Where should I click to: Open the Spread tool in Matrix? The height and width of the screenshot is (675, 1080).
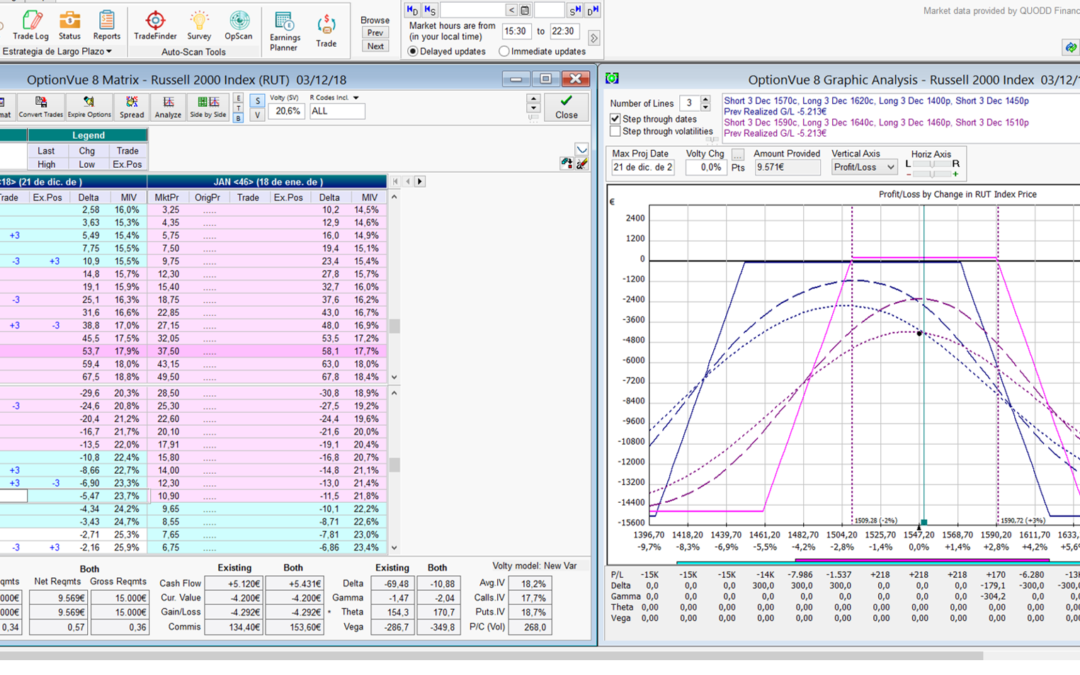pyautogui.click(x=132, y=107)
